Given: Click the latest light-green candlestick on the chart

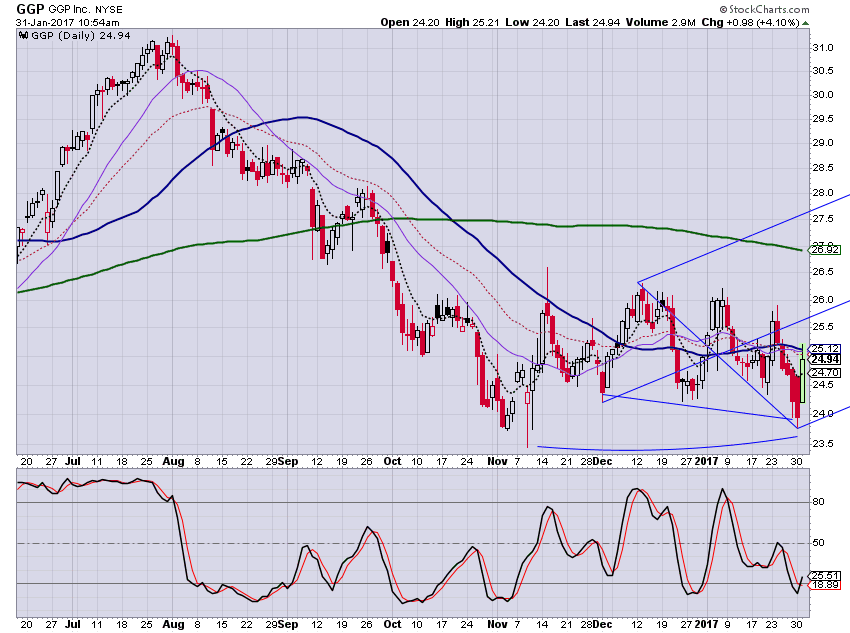Looking at the screenshot, I should point(802,374).
